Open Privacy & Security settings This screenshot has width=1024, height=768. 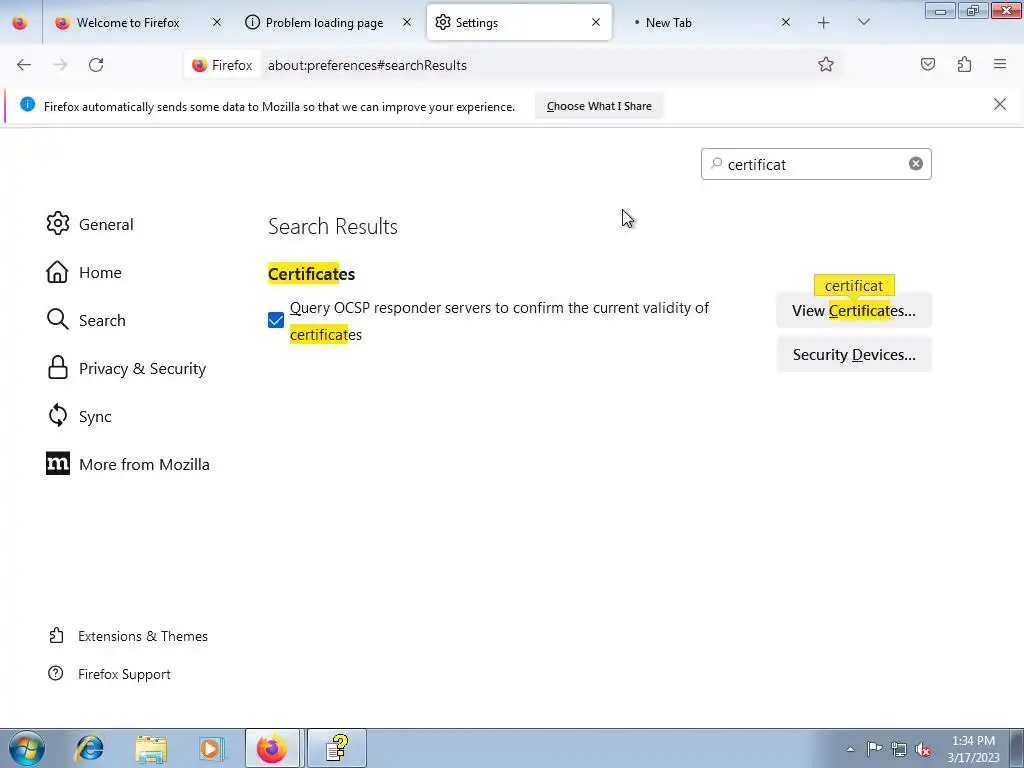click(x=126, y=368)
